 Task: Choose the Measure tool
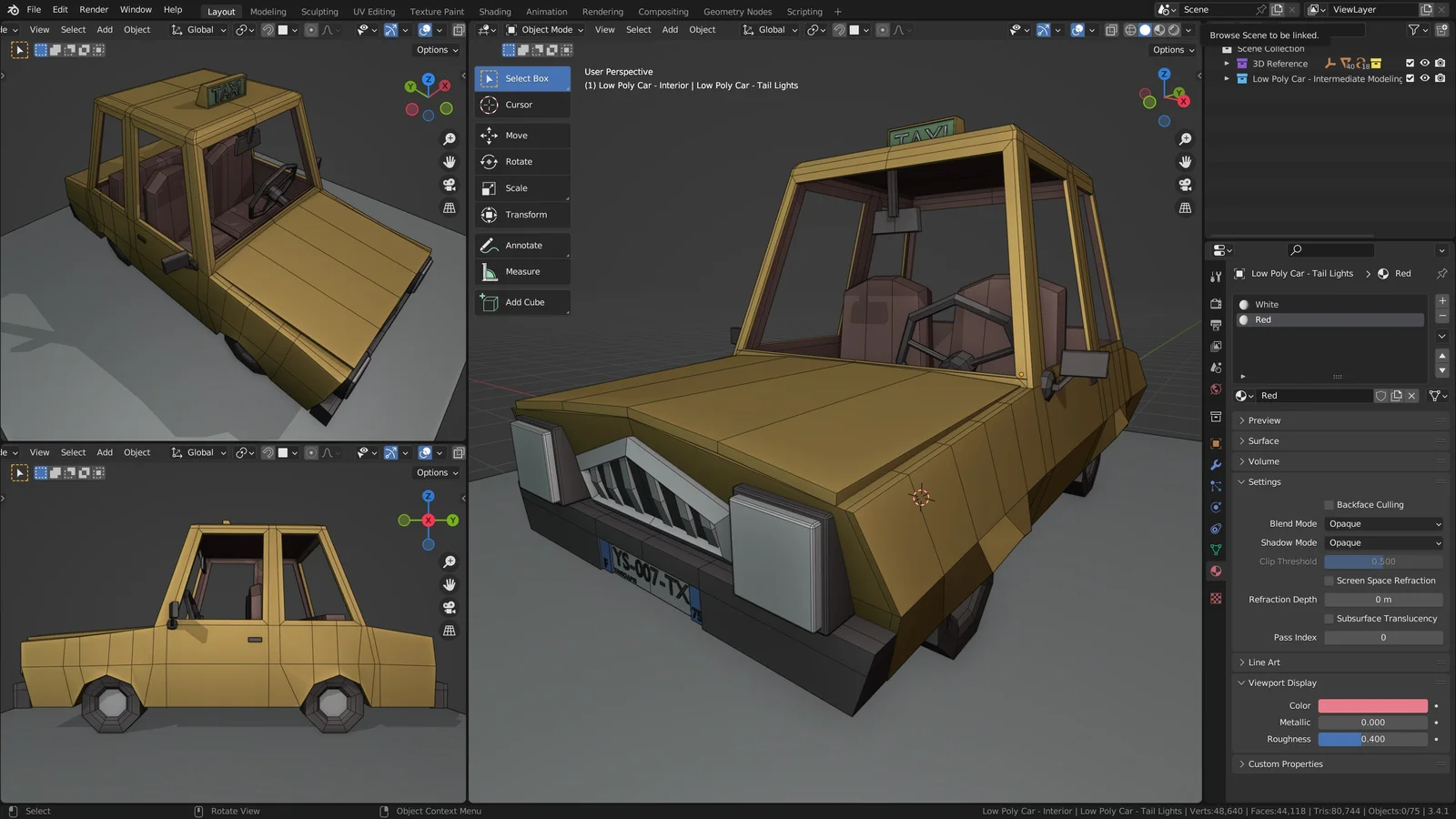tap(521, 272)
